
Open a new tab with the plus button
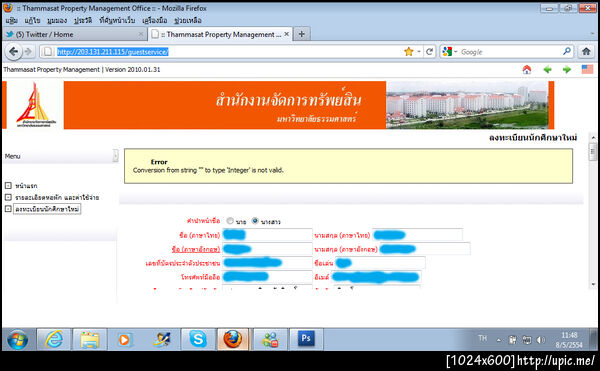[302, 34]
